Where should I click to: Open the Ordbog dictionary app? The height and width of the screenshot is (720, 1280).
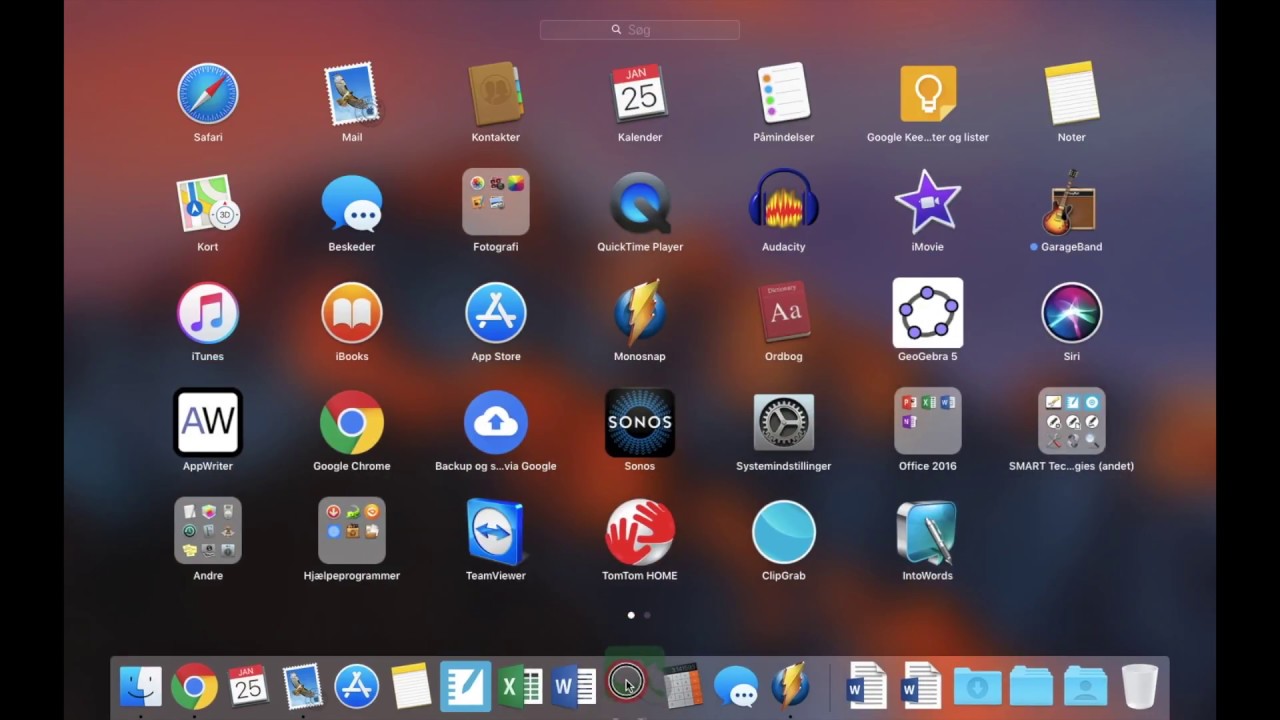coord(784,313)
